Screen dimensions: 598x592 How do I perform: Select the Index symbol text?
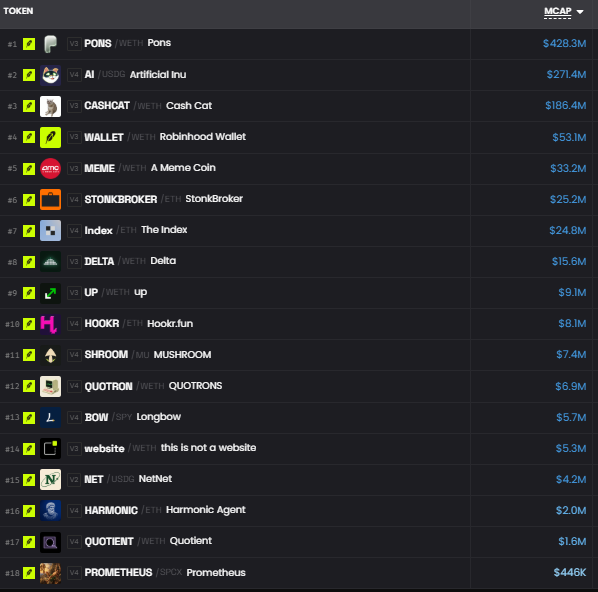(98, 230)
